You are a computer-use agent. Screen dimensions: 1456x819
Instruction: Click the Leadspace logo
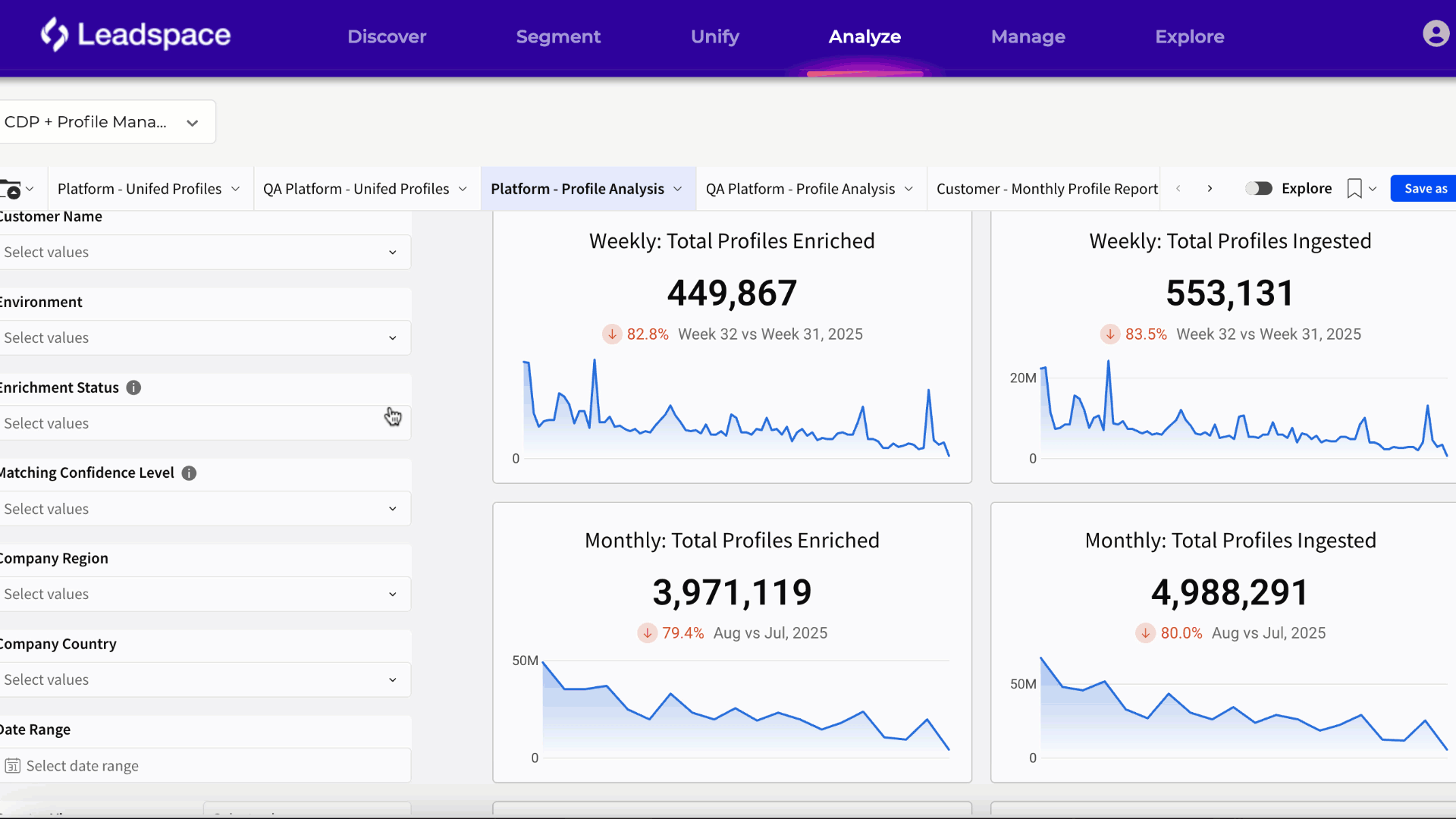[136, 35]
